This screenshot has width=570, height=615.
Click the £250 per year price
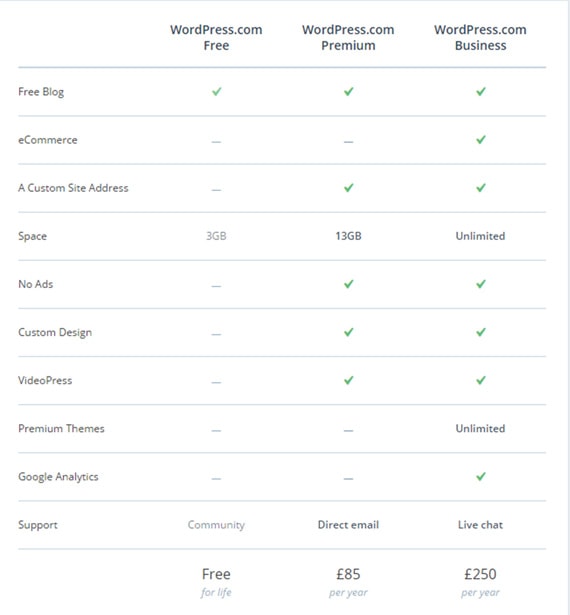tap(481, 582)
